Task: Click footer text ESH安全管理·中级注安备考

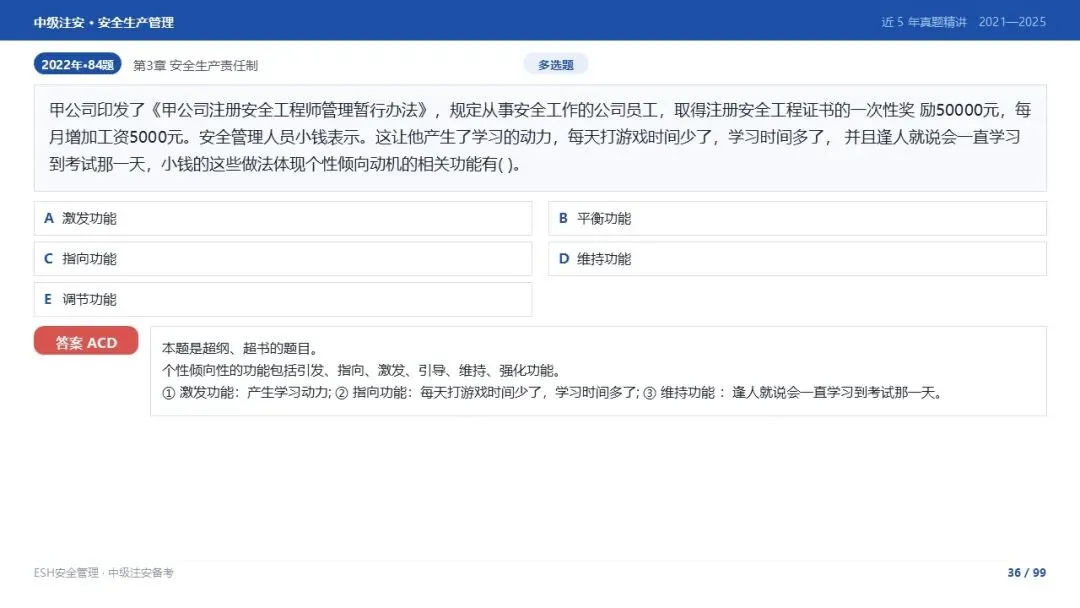Action: click(104, 573)
